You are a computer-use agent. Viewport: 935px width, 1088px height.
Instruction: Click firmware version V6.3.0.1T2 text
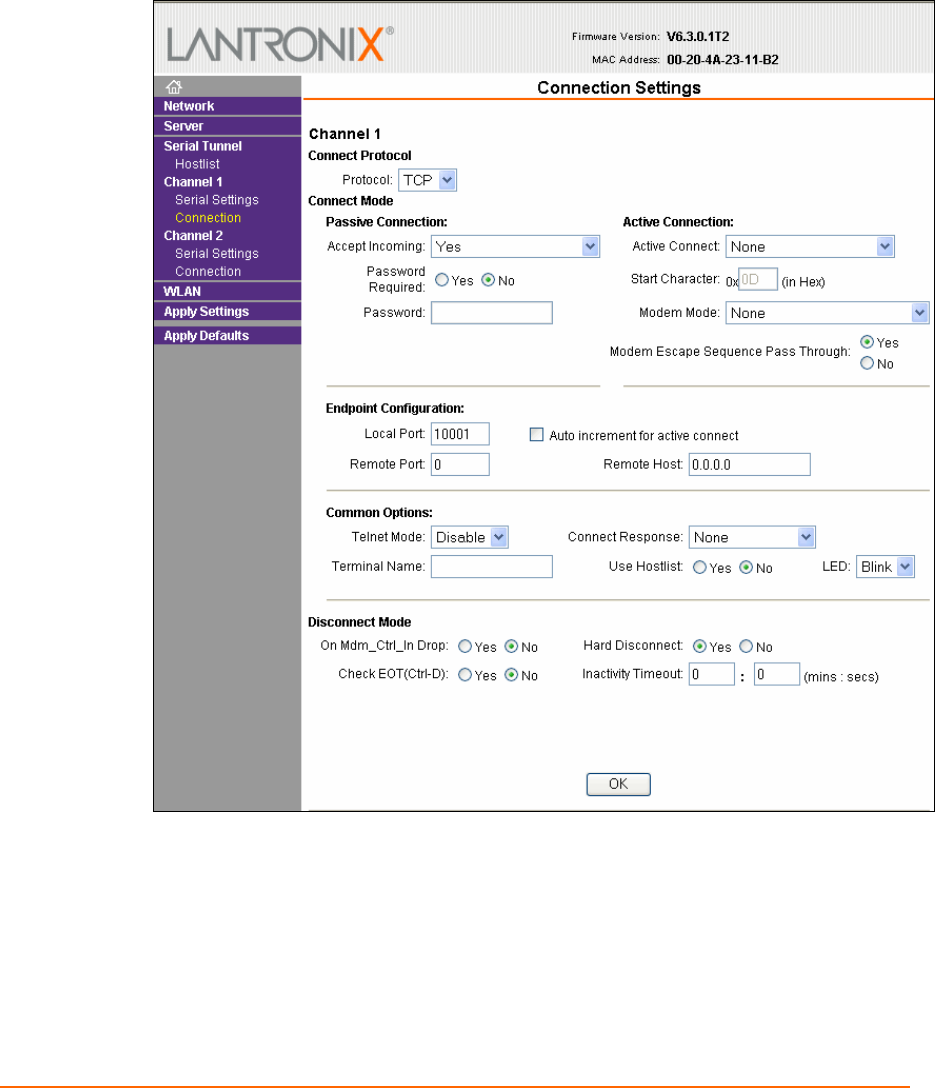click(698, 37)
